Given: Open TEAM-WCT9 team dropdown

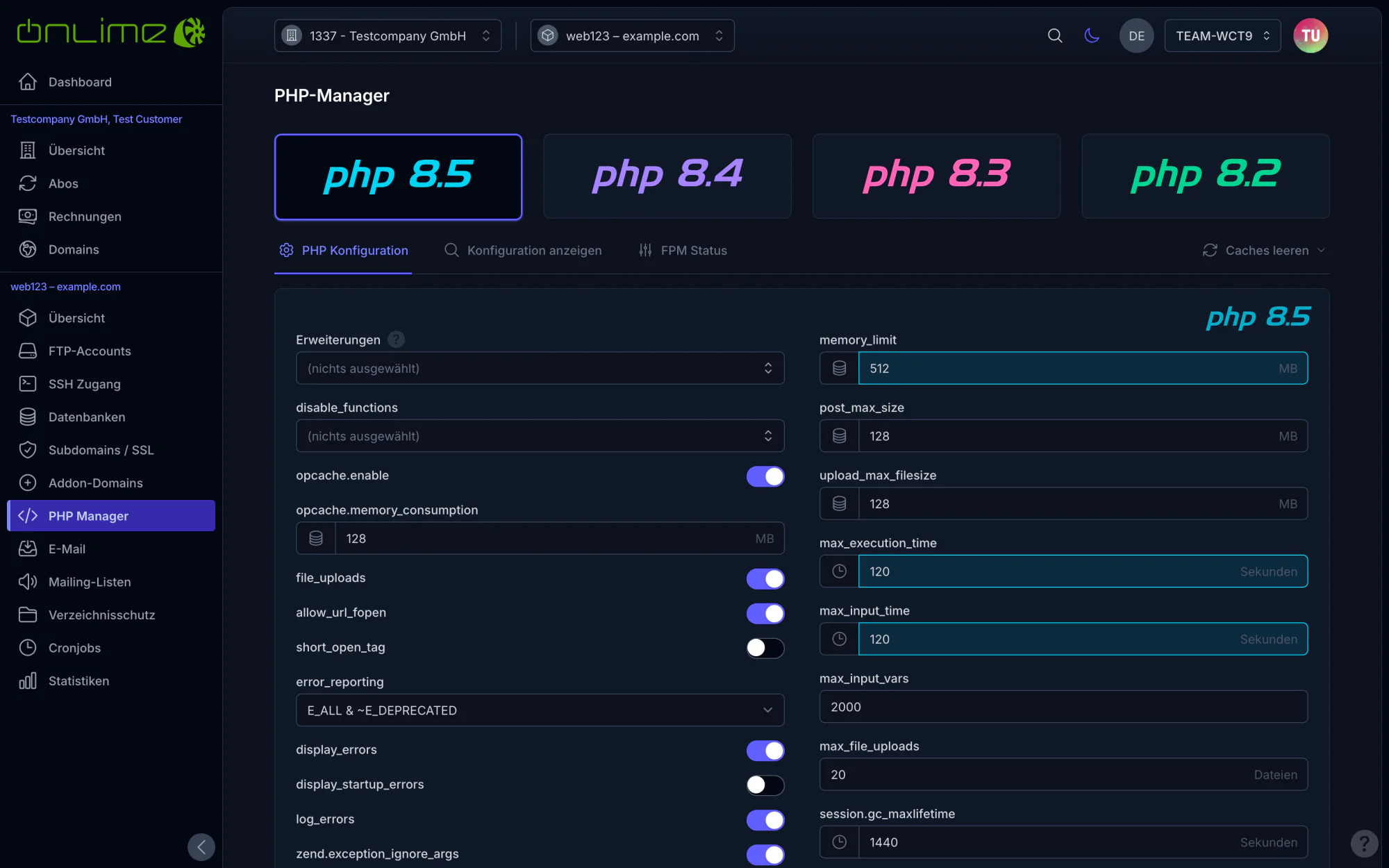Looking at the screenshot, I should (1222, 35).
